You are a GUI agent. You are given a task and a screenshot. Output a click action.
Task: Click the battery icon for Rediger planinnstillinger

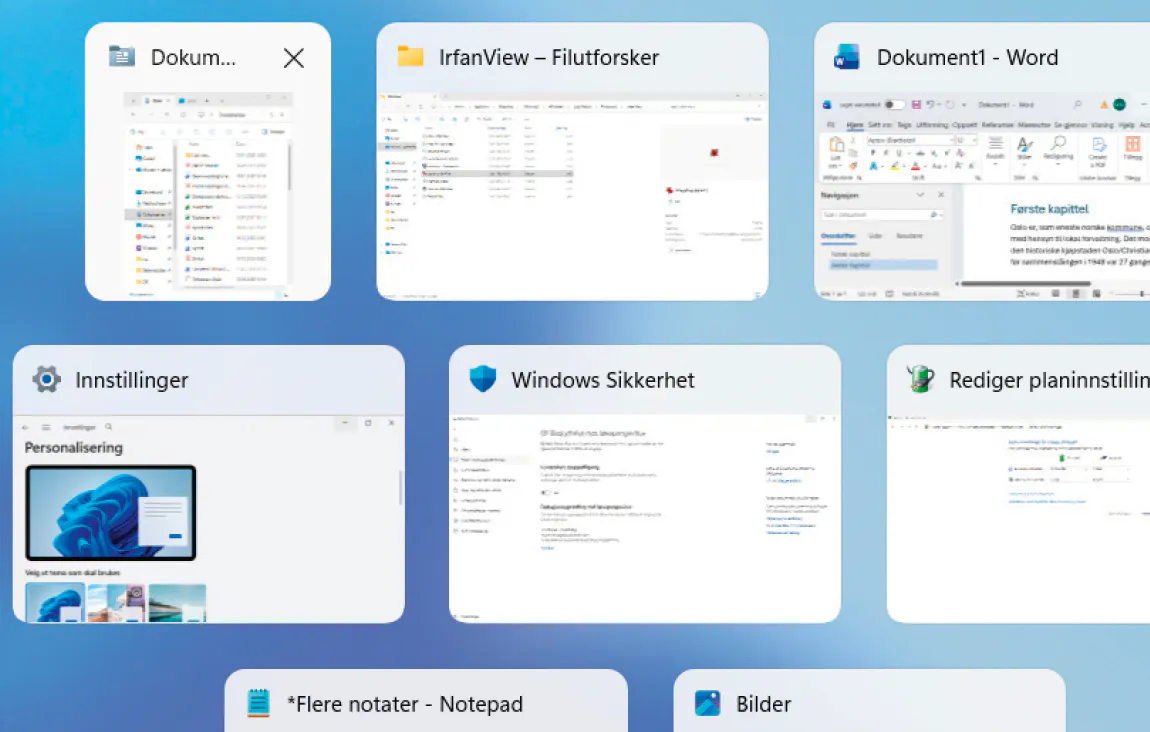point(920,380)
